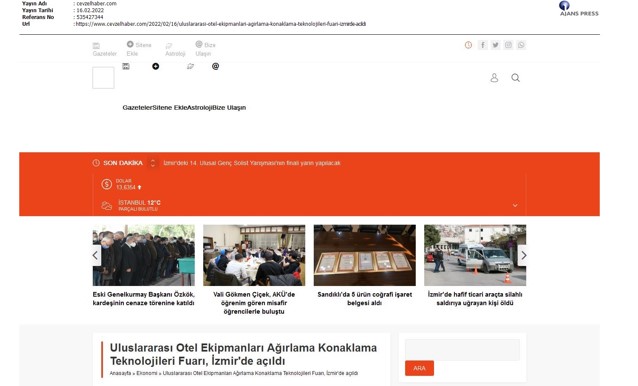Screen dimensions: 638x386
Task: Click the SON DAKİKA clock icon
Action: click(x=96, y=163)
